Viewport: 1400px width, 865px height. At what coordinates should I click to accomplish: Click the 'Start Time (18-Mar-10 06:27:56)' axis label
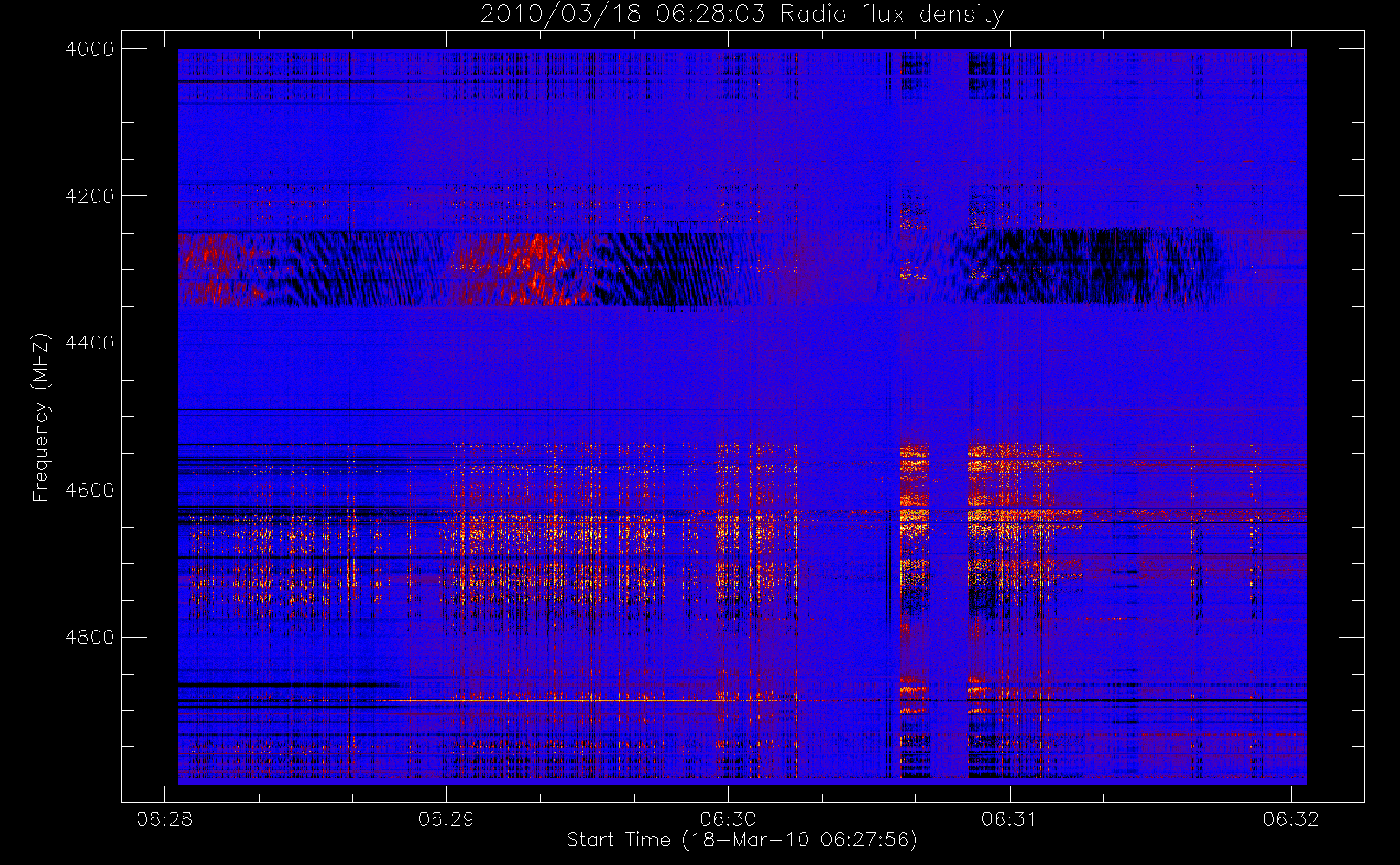pos(742,840)
